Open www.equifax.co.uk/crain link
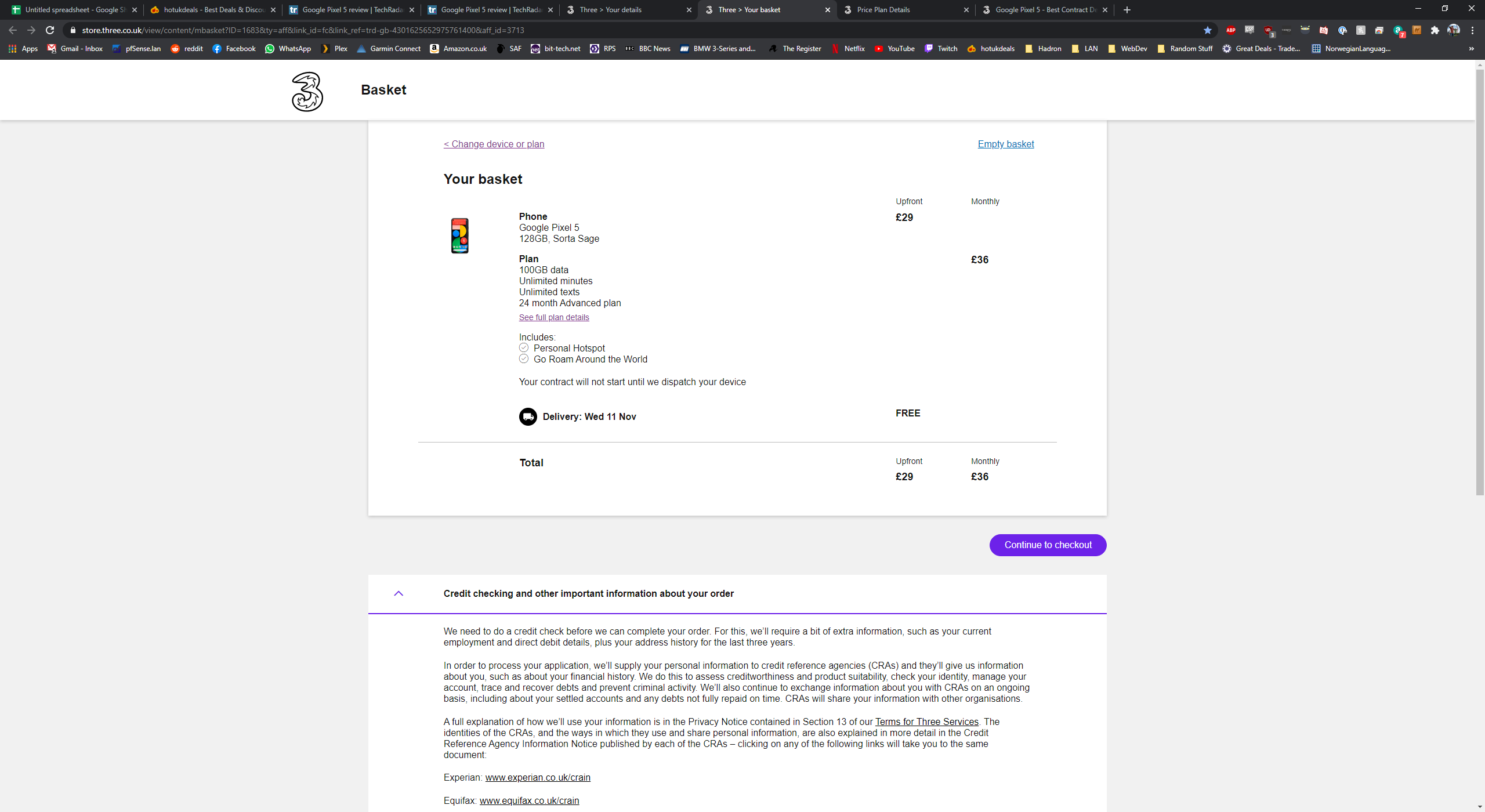This screenshot has height=812, width=1485. click(x=529, y=801)
